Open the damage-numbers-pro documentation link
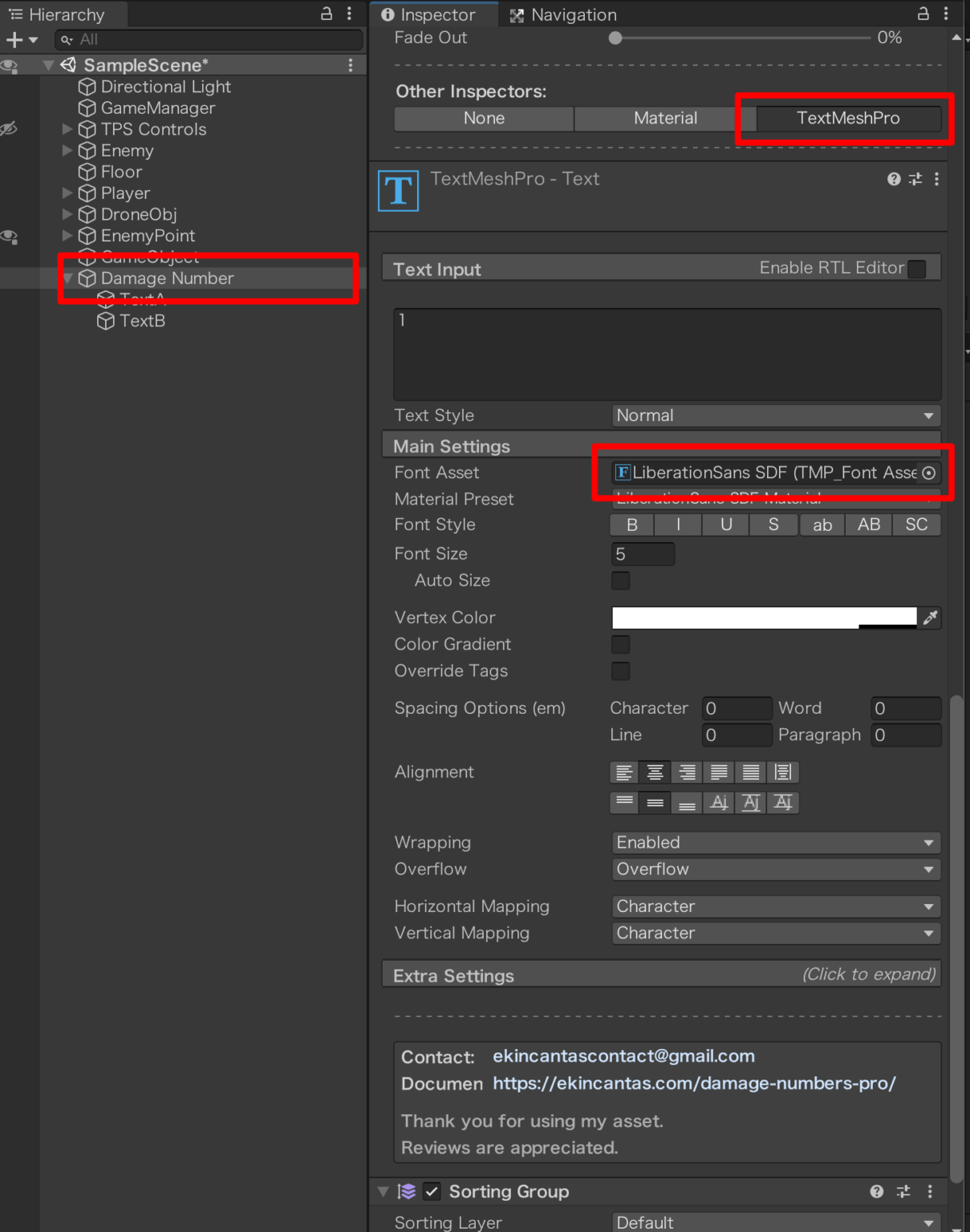The width and height of the screenshot is (970, 1232). pyautogui.click(x=694, y=1084)
